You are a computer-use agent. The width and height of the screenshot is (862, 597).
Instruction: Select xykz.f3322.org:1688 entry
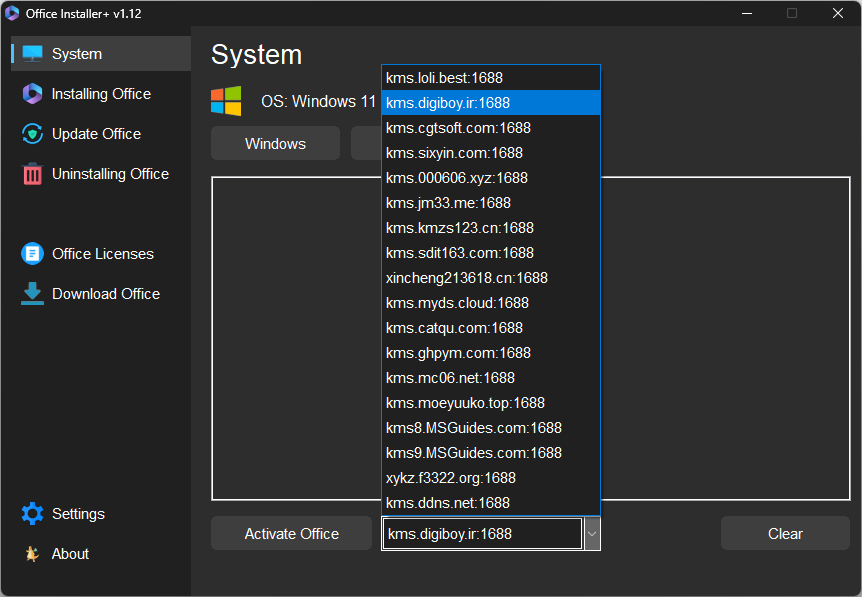[x=491, y=478]
